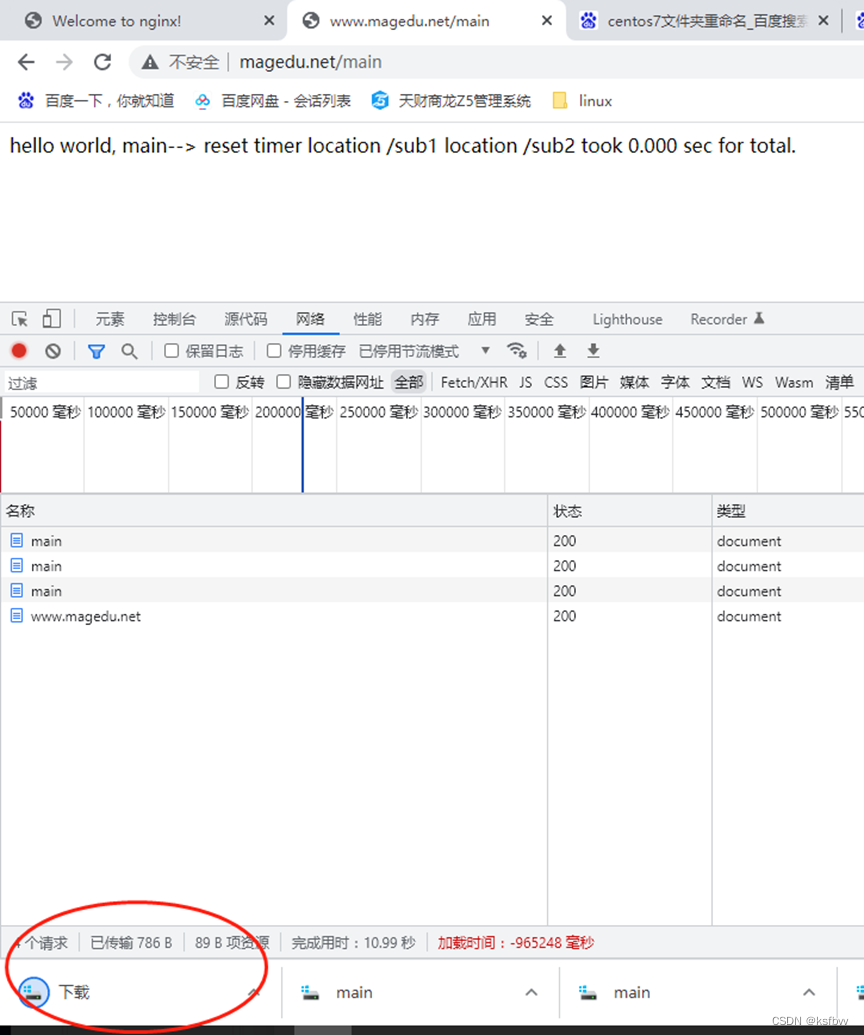
Task: Expand the second main download chevron
Action: tap(809, 992)
